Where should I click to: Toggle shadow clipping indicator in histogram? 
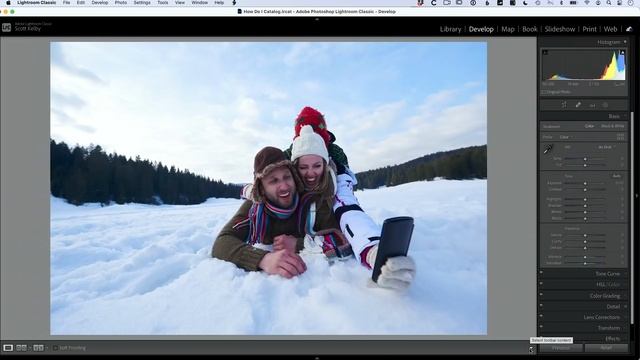click(545, 52)
